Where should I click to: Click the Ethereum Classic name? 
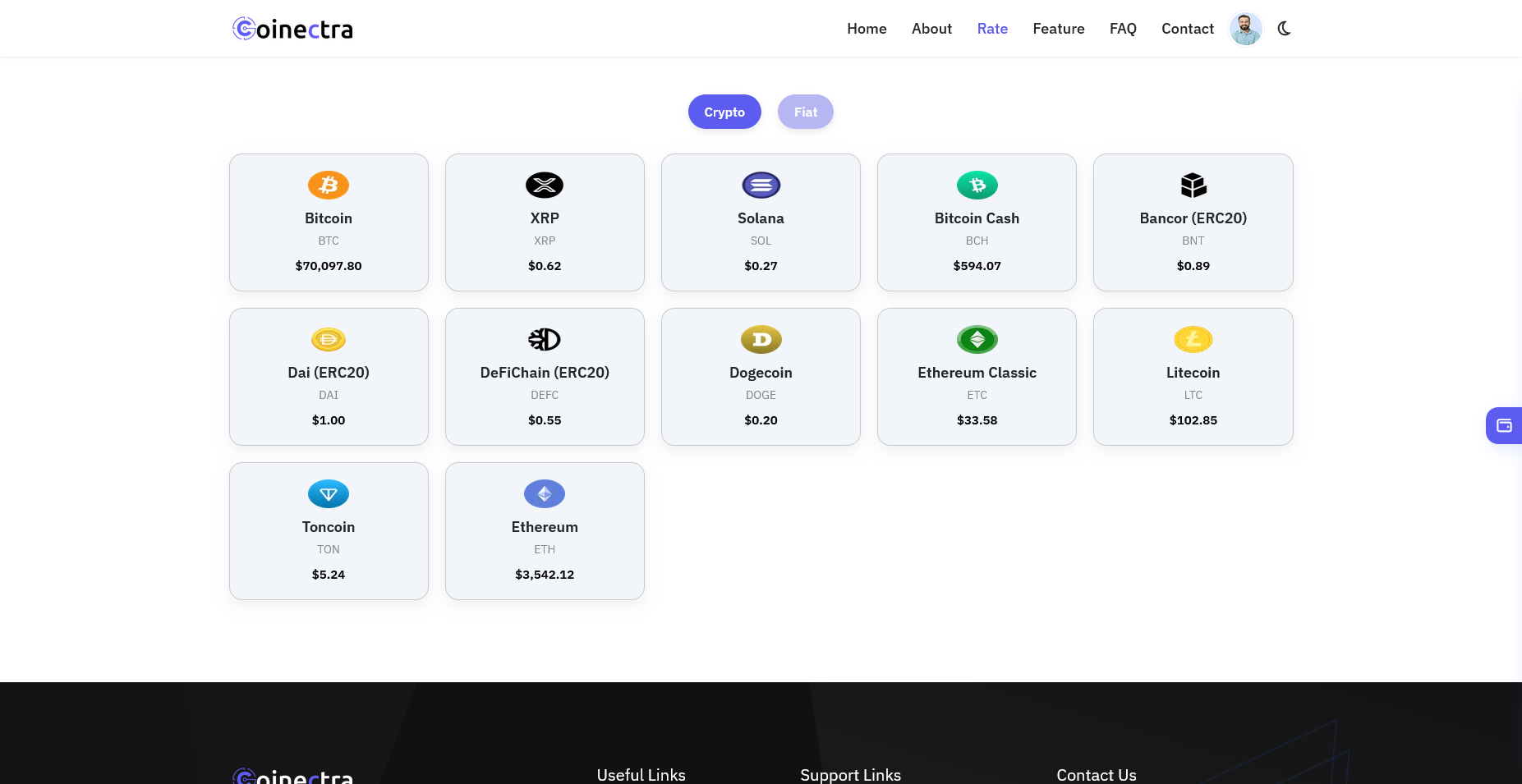pyautogui.click(x=977, y=373)
